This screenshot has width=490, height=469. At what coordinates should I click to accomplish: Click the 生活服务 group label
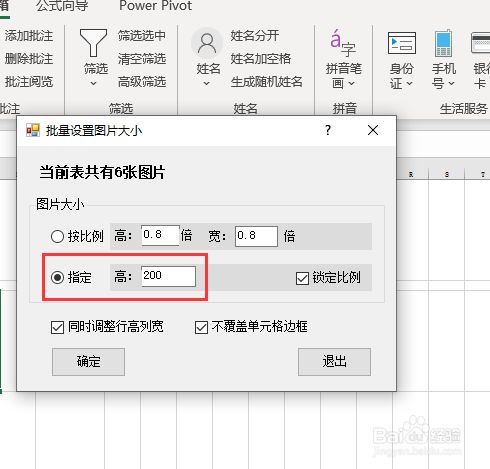click(x=464, y=109)
